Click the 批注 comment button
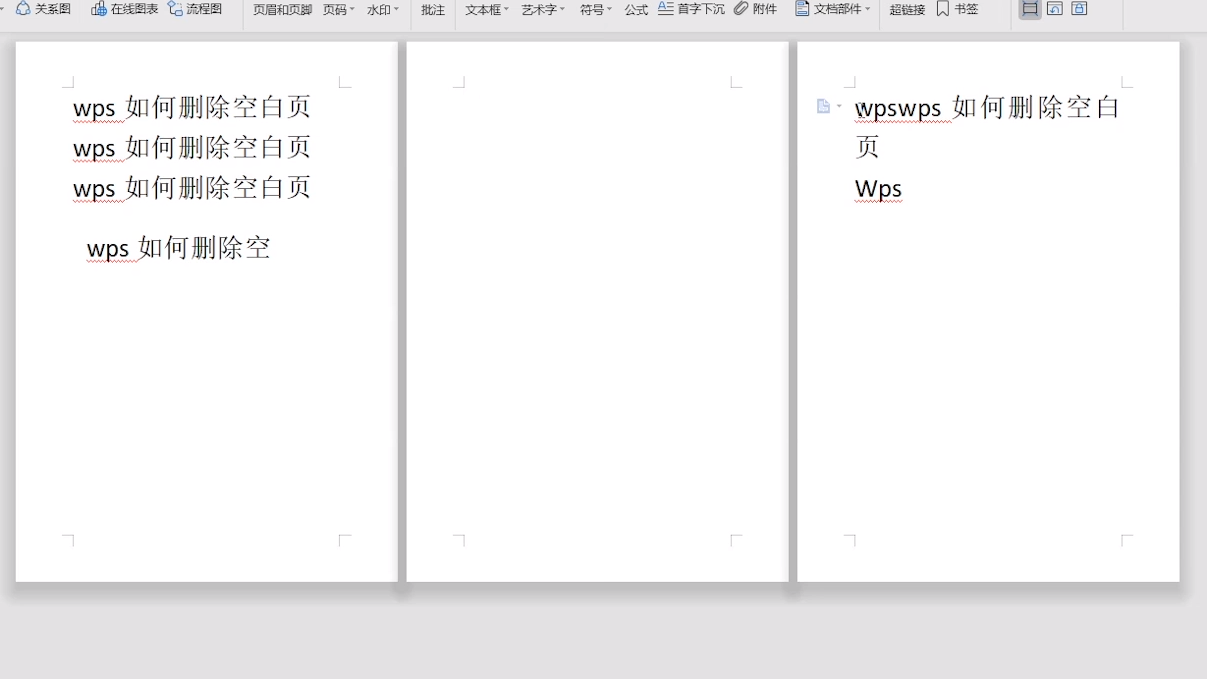The image size is (1207, 679). (433, 10)
